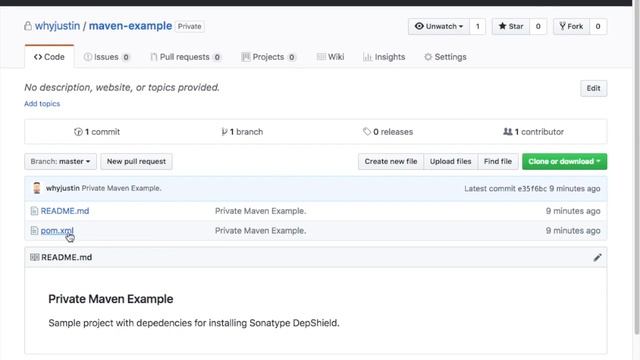The height and width of the screenshot is (360, 640).
Task: Click the No description text
Action: click(x=122, y=87)
